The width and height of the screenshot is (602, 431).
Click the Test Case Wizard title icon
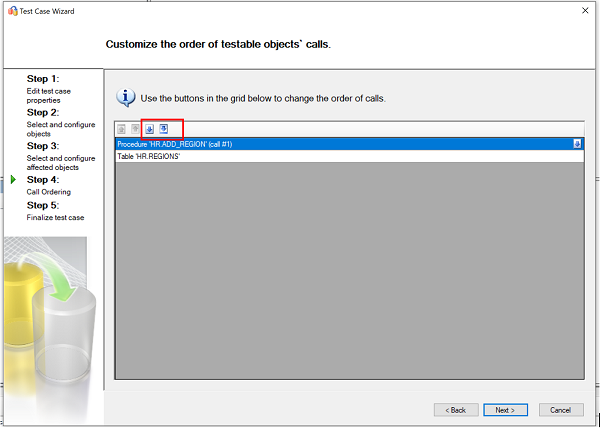(x=13, y=11)
